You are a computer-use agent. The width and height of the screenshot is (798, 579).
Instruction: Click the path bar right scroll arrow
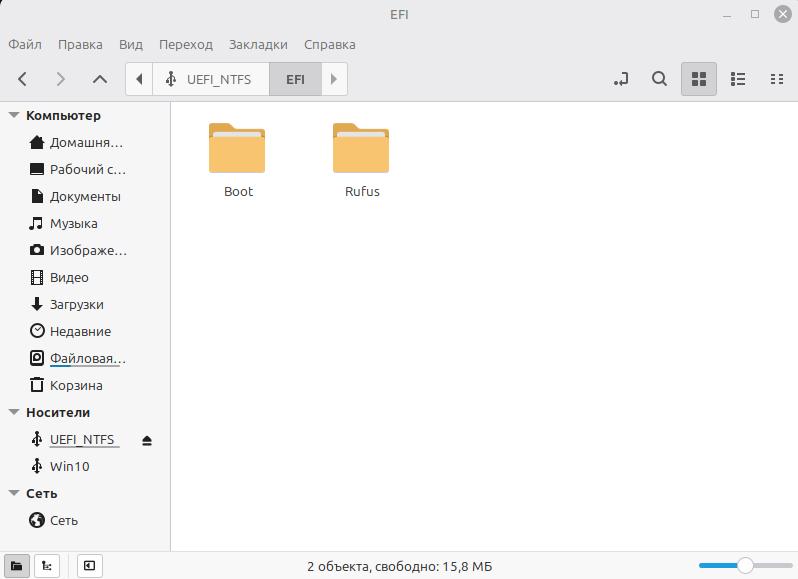coord(334,79)
